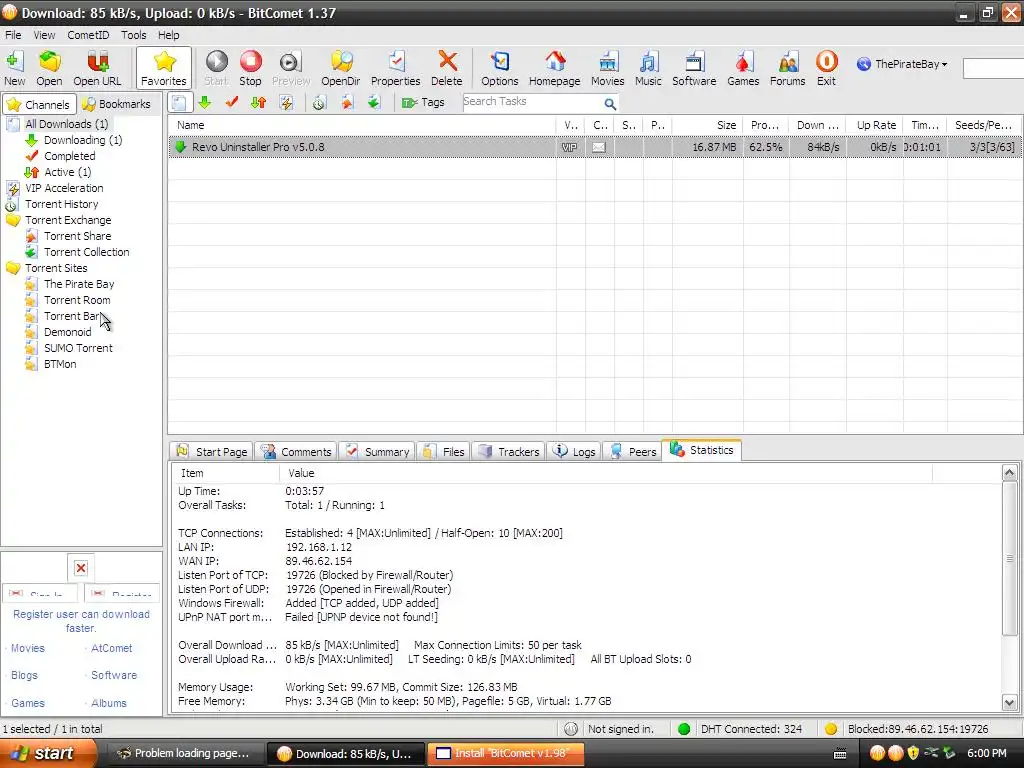The height and width of the screenshot is (768, 1024).
Task: Select the Completed tree item
Action: [69, 156]
